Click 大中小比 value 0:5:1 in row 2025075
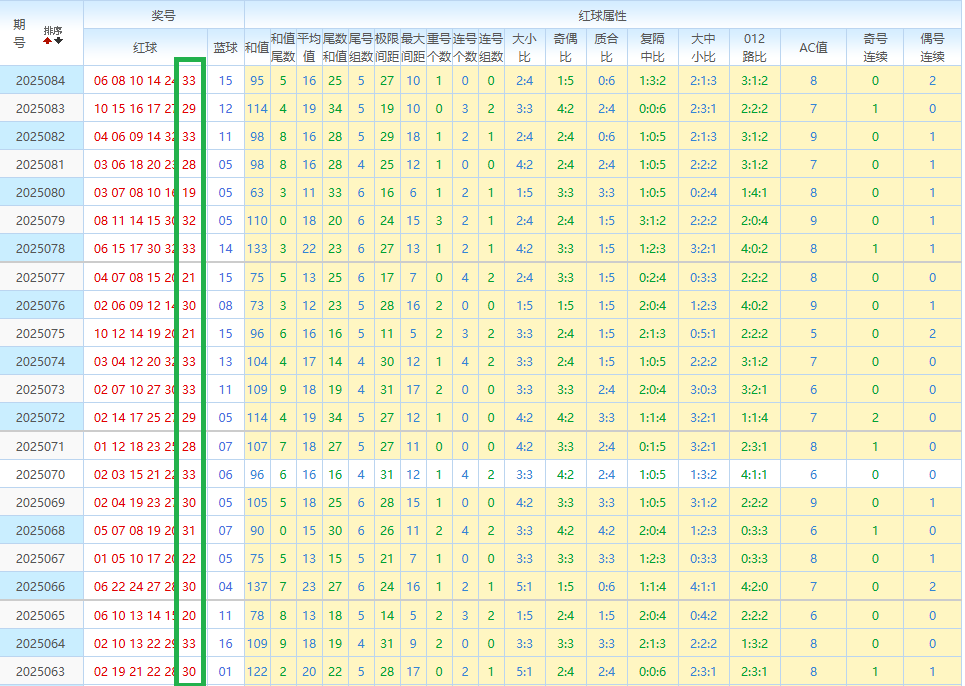 pyautogui.click(x=703, y=333)
